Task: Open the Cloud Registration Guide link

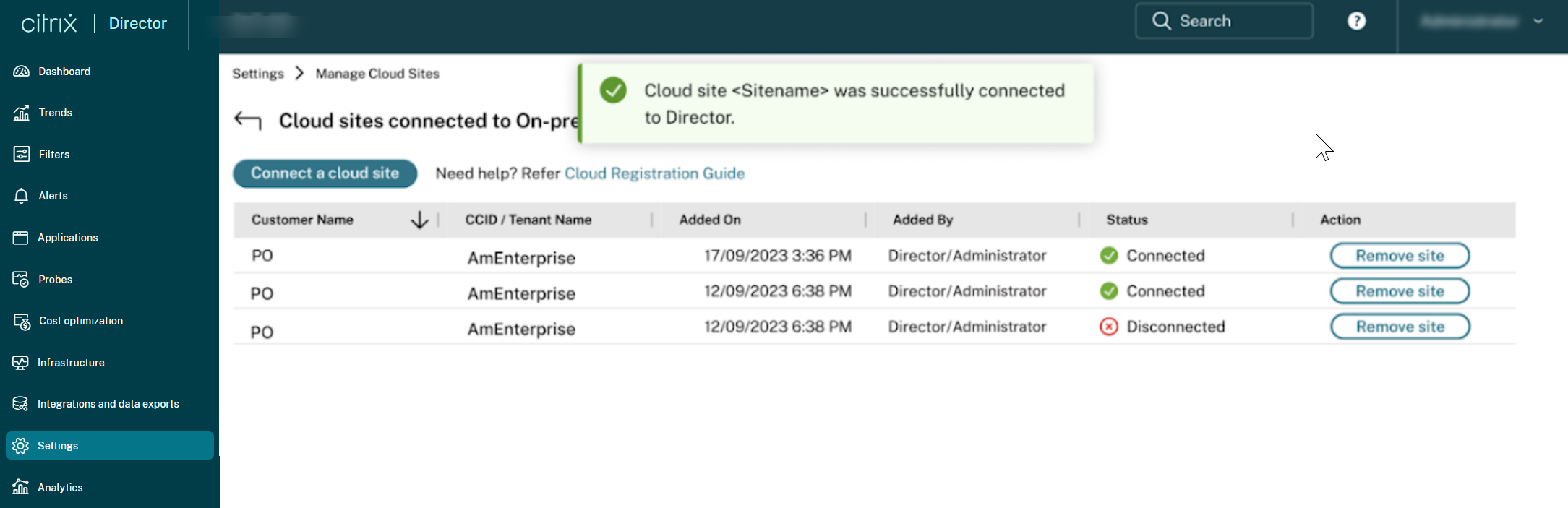Action: coord(654,173)
